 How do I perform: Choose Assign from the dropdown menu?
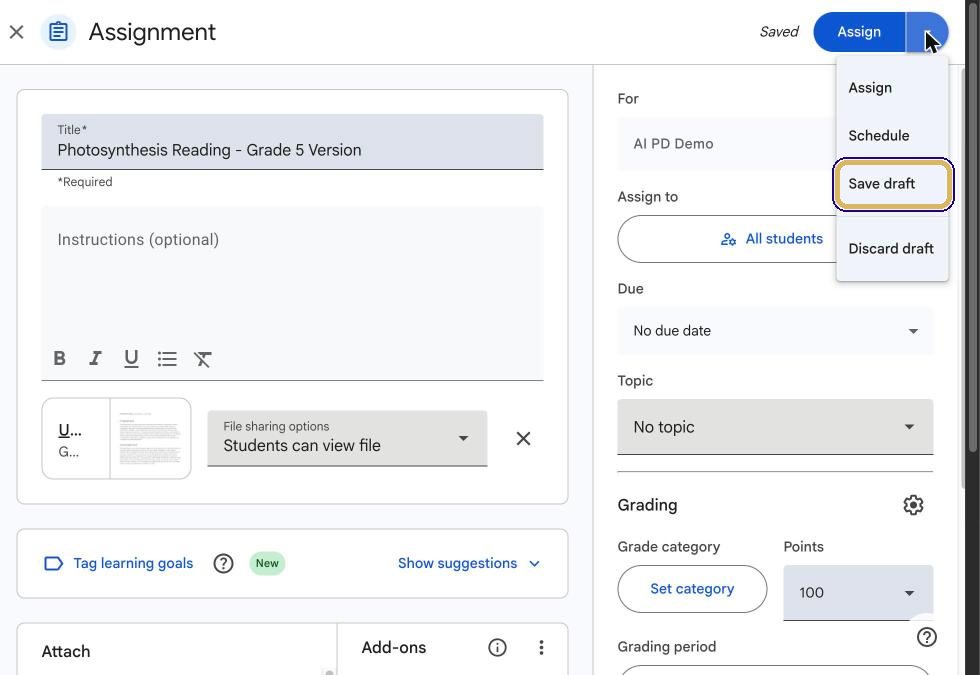coord(892,88)
